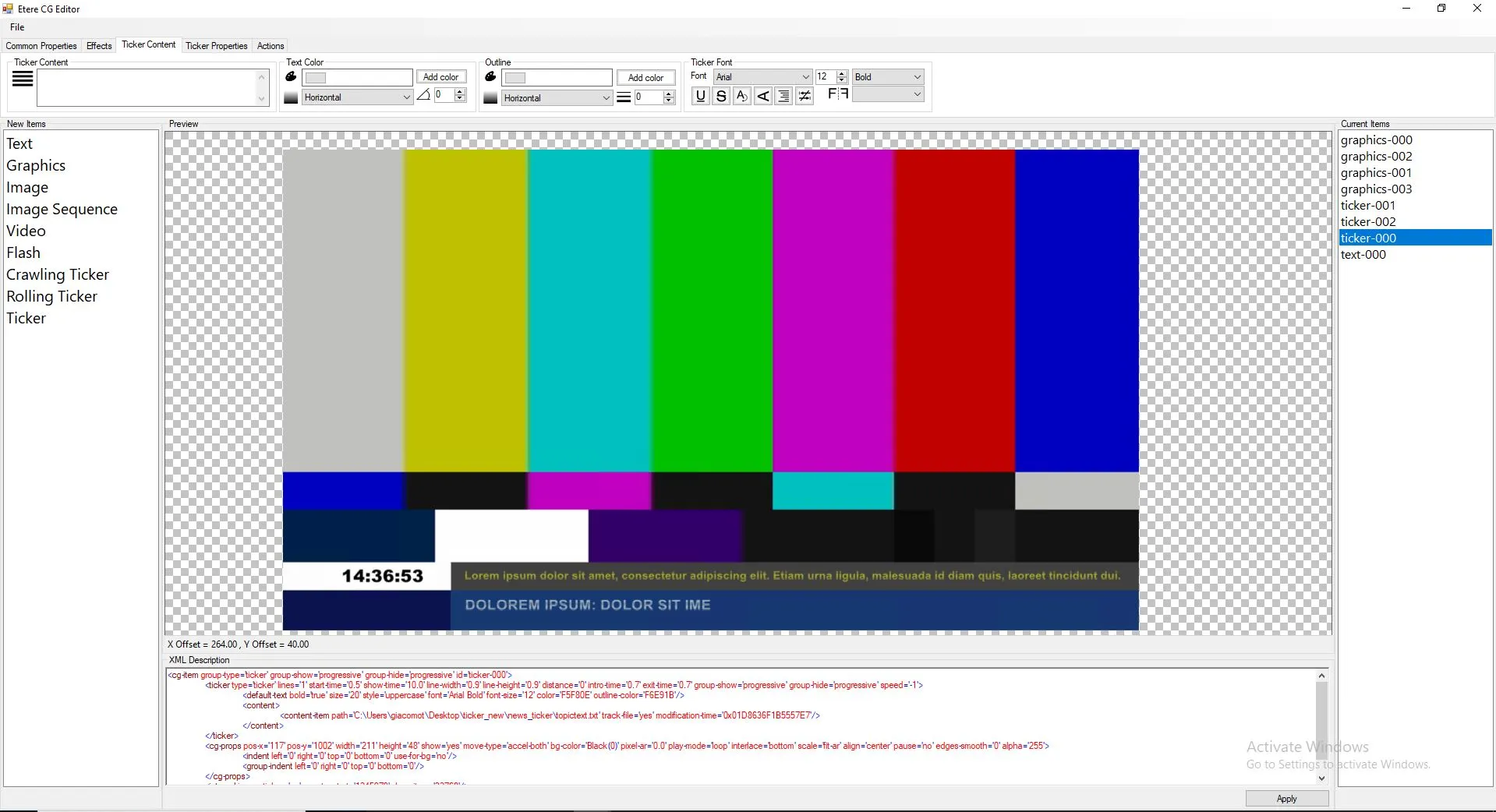Switch to the Ticker Properties tab
Screen dimensions: 1496x812
[216, 46]
